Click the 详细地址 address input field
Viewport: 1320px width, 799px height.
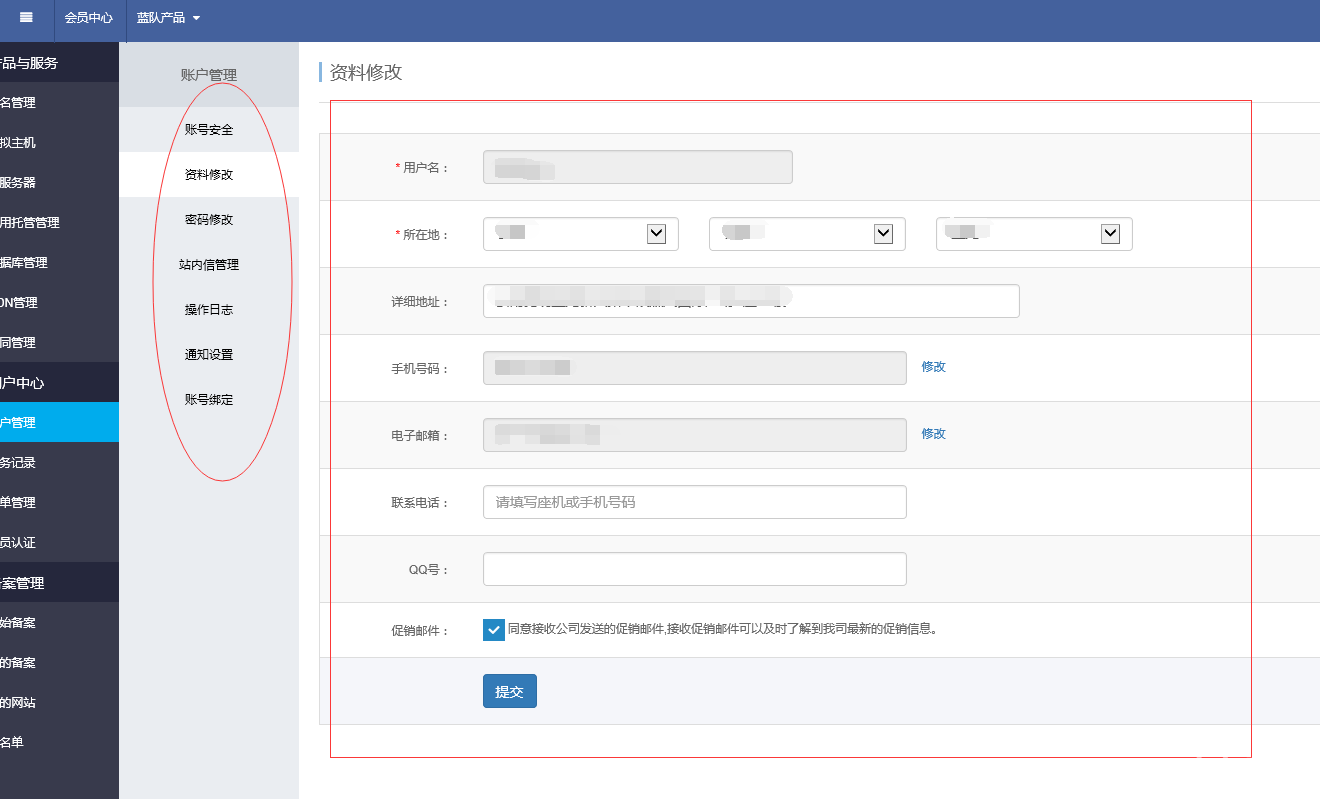750,301
